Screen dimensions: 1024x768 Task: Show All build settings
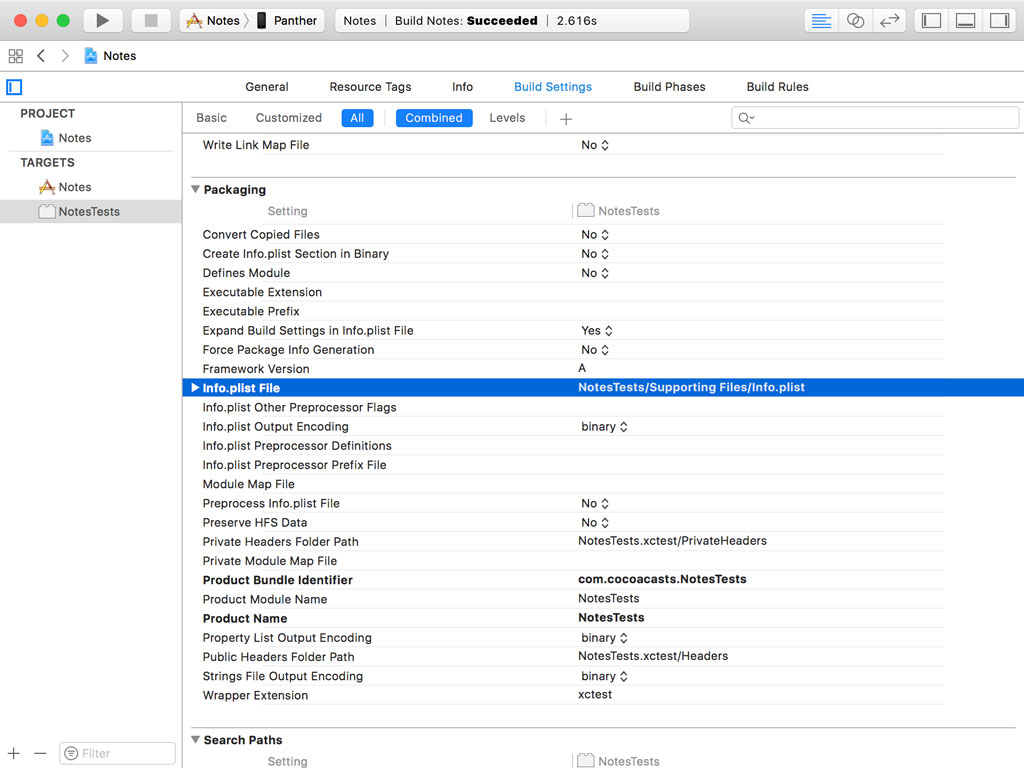pyautogui.click(x=357, y=118)
